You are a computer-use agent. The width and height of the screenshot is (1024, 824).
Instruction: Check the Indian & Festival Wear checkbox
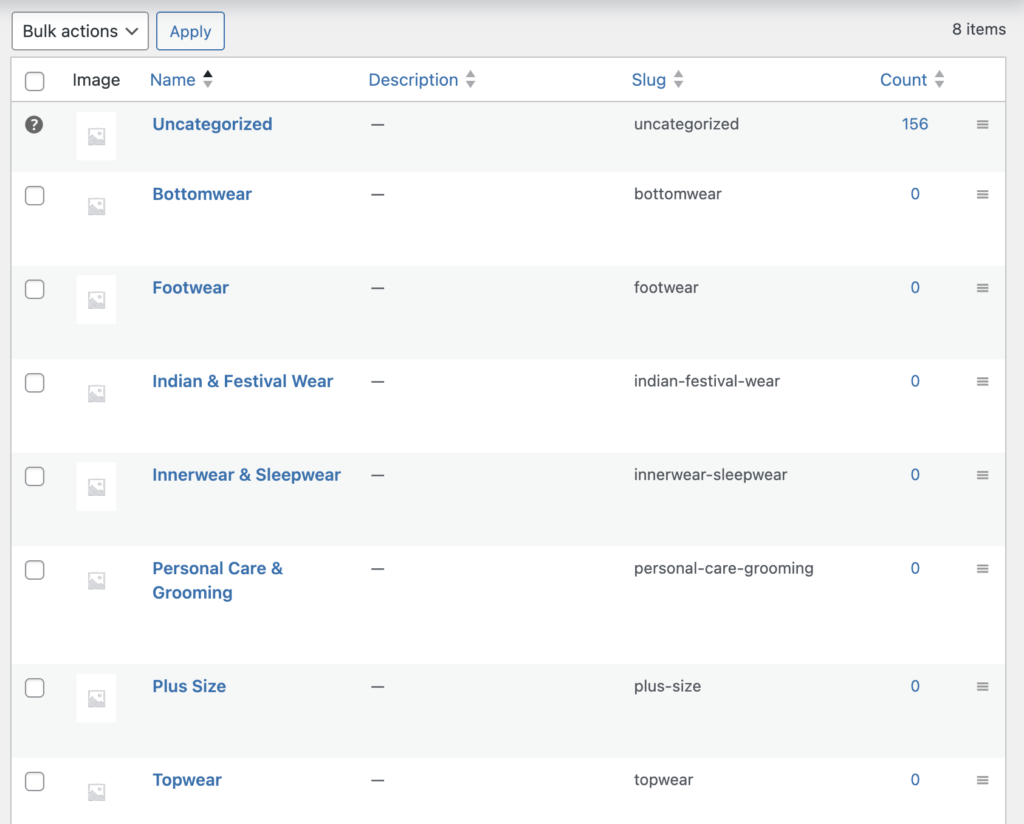click(x=35, y=382)
